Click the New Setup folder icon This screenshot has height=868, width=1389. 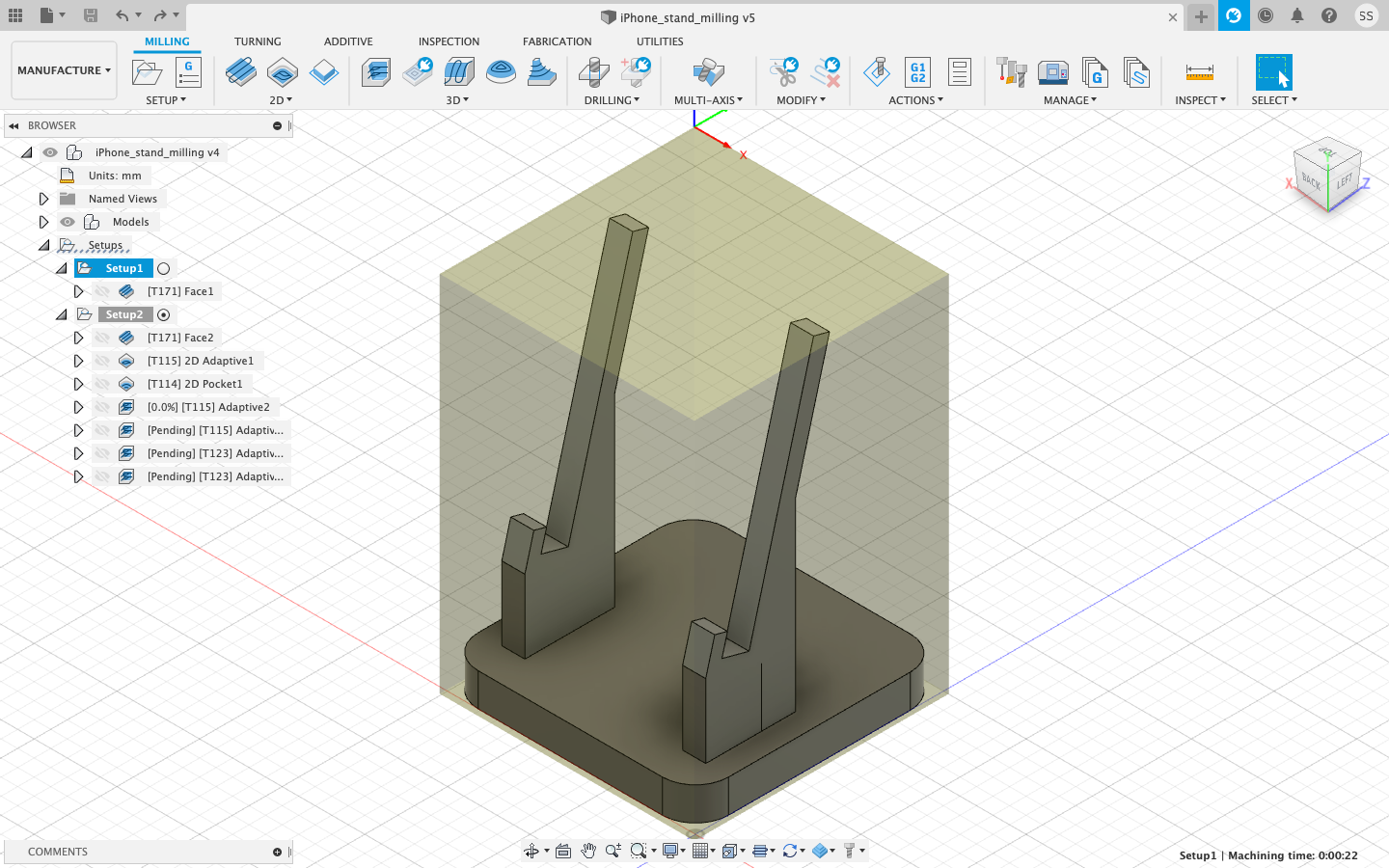147,72
